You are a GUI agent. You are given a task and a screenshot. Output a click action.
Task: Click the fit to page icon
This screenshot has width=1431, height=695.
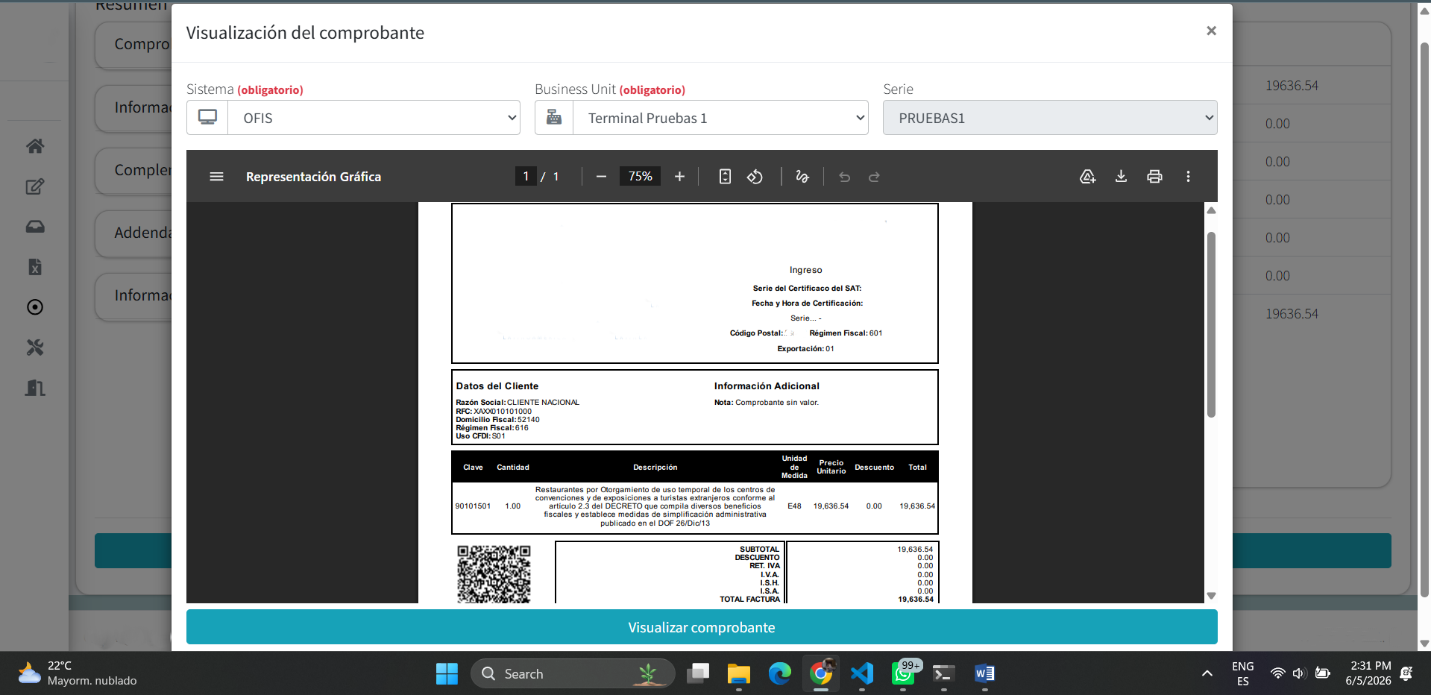click(x=725, y=177)
